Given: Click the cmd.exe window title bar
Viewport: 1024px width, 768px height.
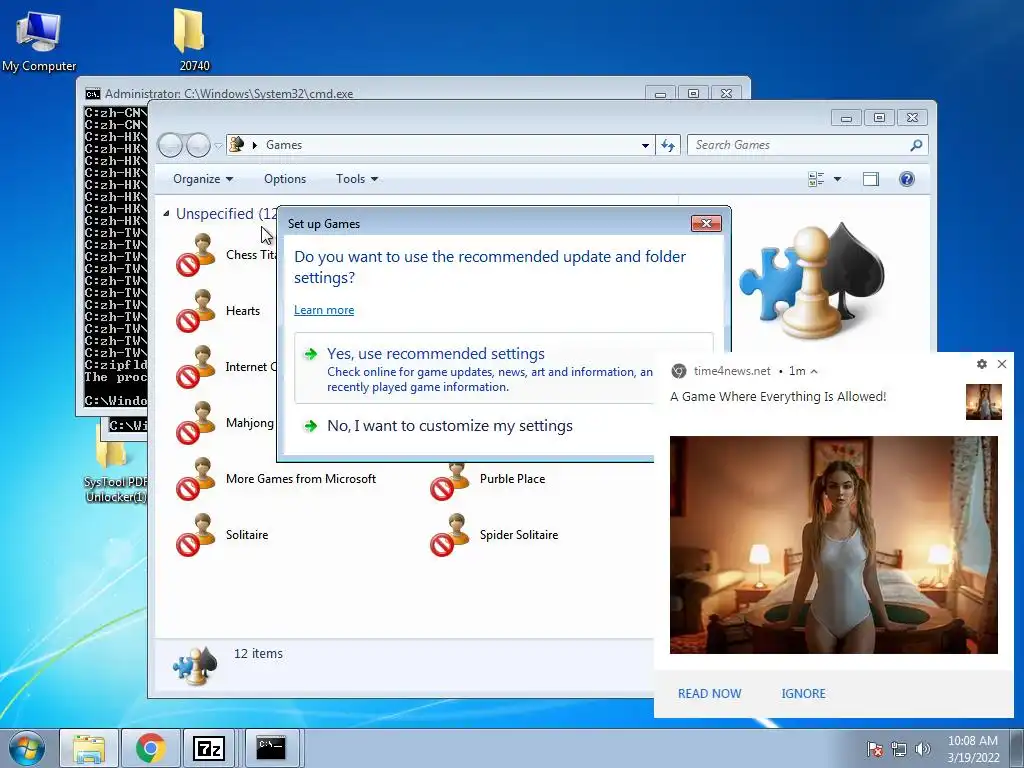Looking at the screenshot, I should pos(362,93).
